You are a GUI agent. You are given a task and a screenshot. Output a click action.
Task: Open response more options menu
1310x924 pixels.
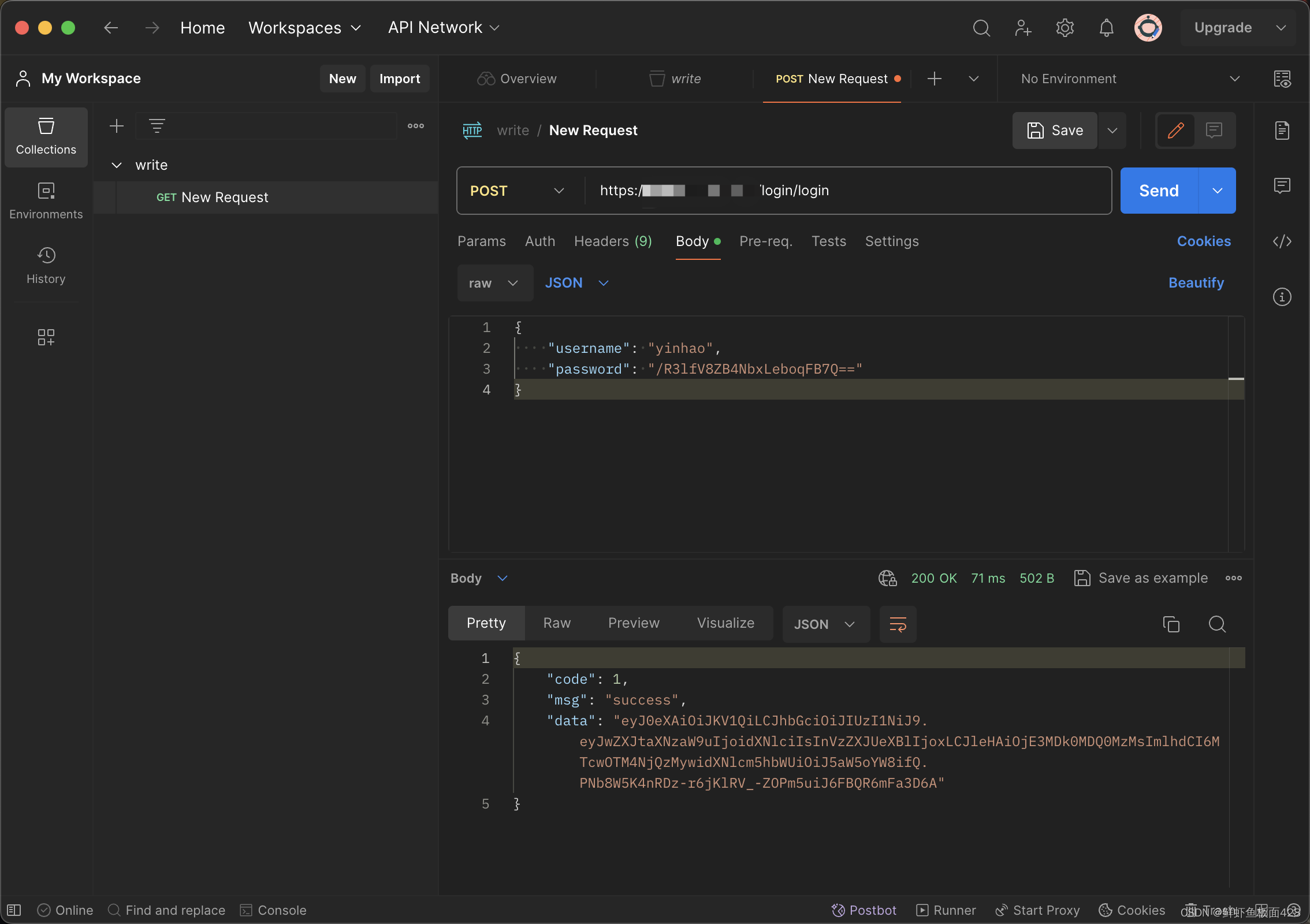click(1234, 578)
